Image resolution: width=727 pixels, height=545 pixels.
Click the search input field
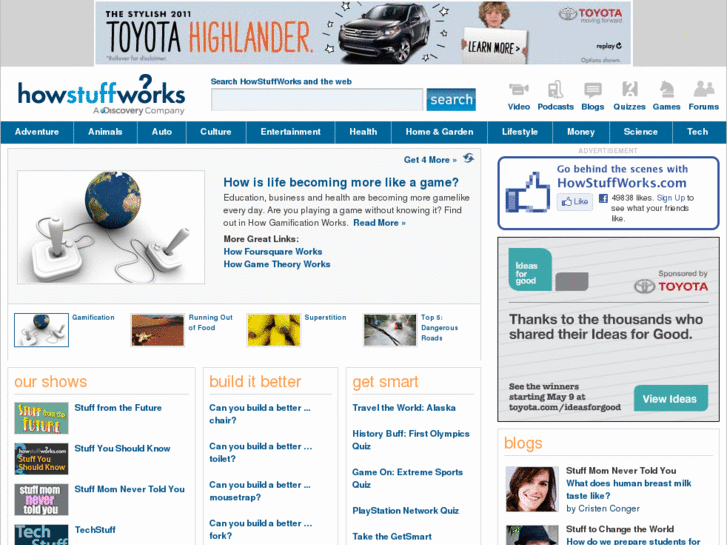point(317,100)
